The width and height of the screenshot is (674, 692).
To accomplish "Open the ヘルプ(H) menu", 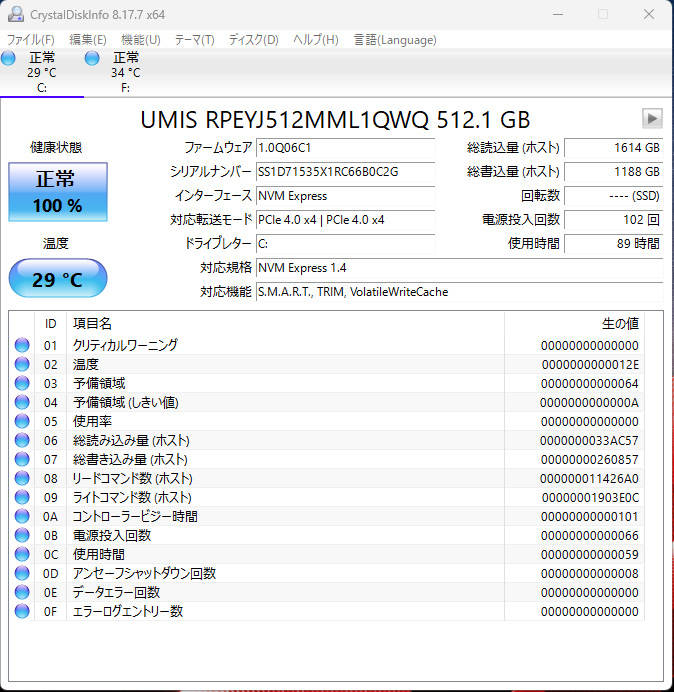I will [x=316, y=40].
